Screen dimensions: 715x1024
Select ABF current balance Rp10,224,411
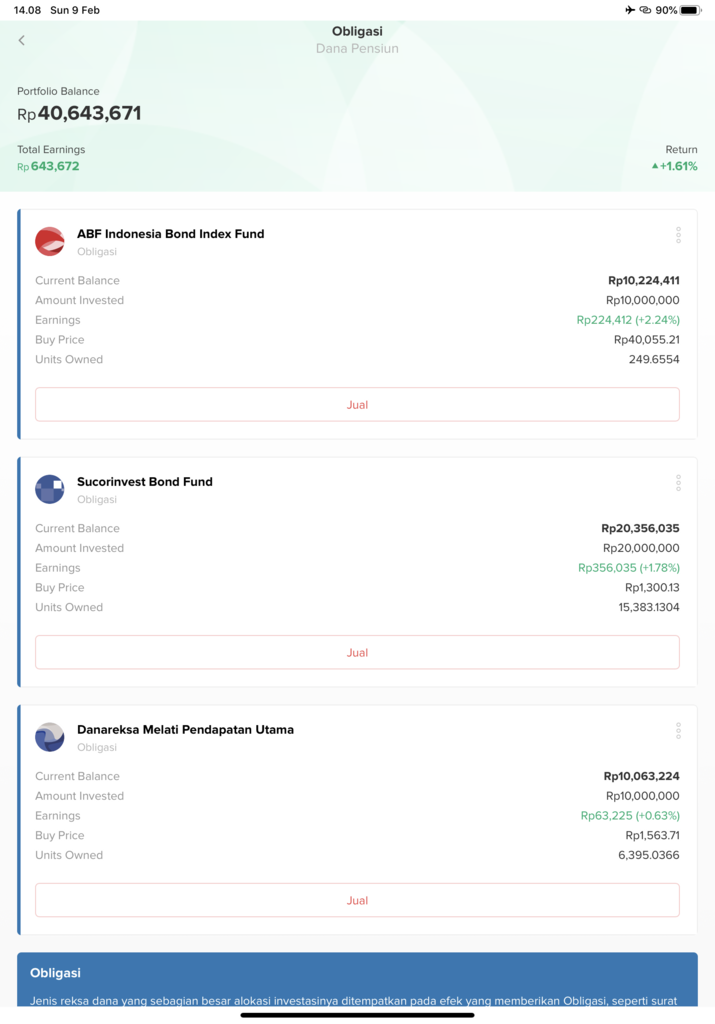click(x=644, y=280)
